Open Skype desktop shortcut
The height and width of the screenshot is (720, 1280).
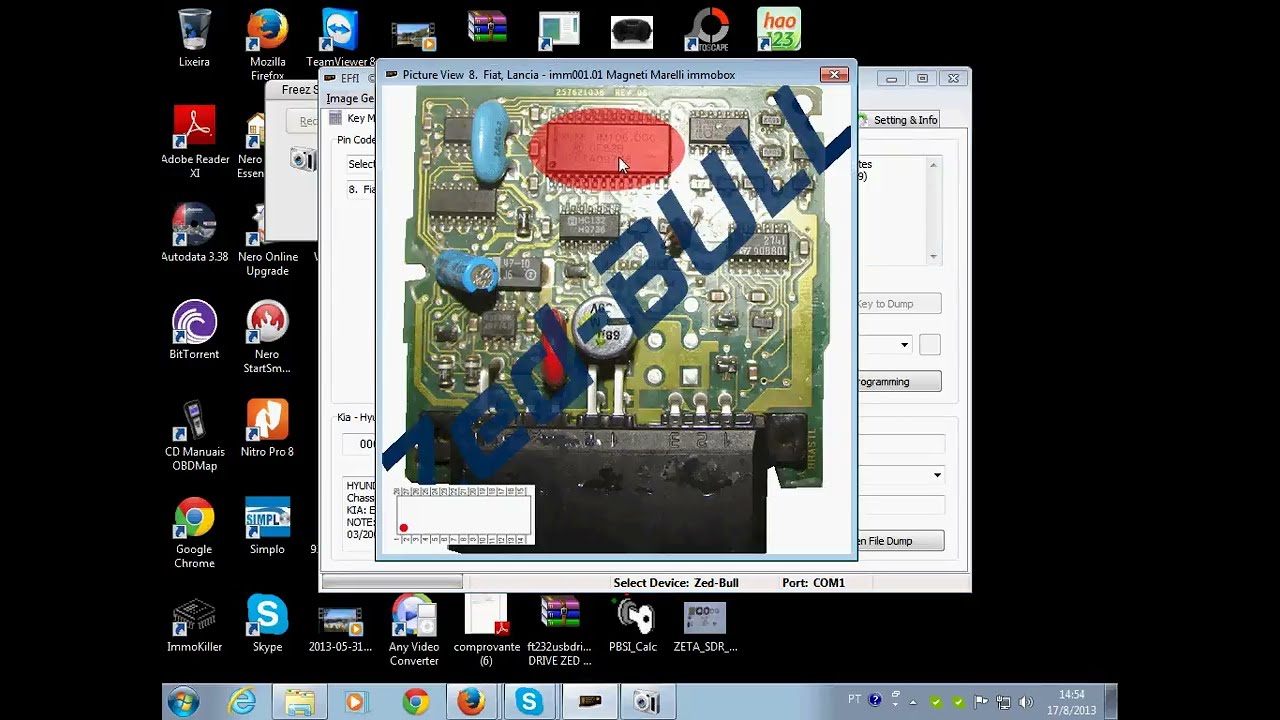[267, 623]
